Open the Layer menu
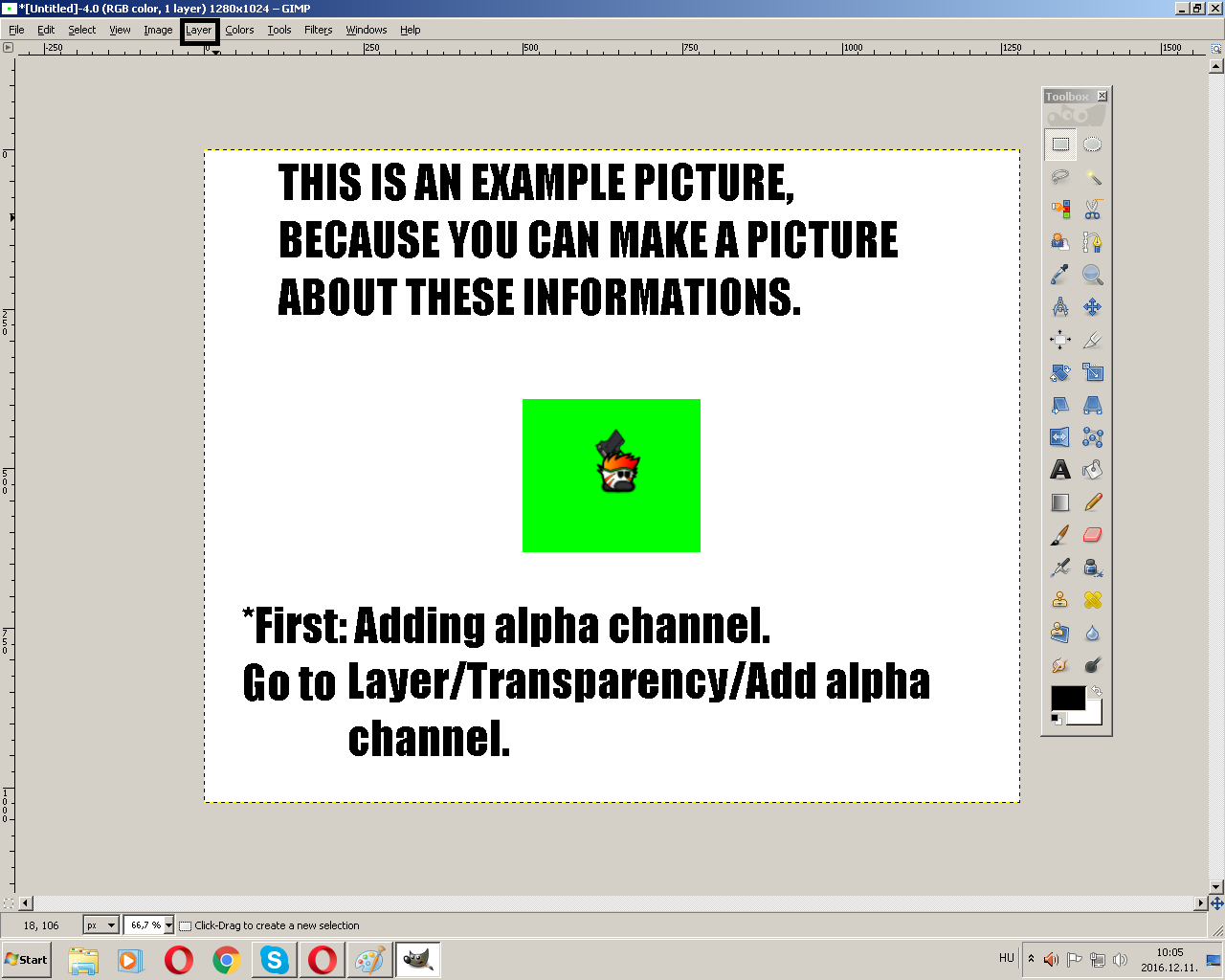The width and height of the screenshot is (1225, 980). point(199,30)
